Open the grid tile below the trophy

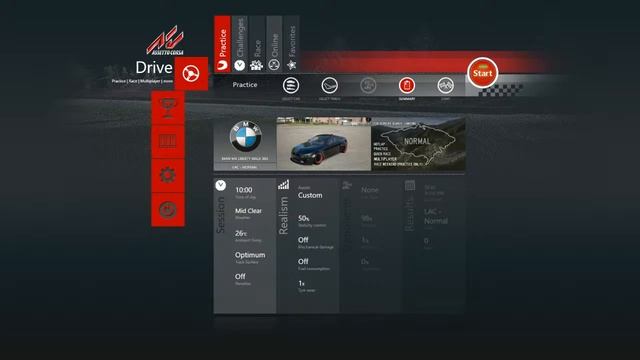pyautogui.click(x=168, y=142)
